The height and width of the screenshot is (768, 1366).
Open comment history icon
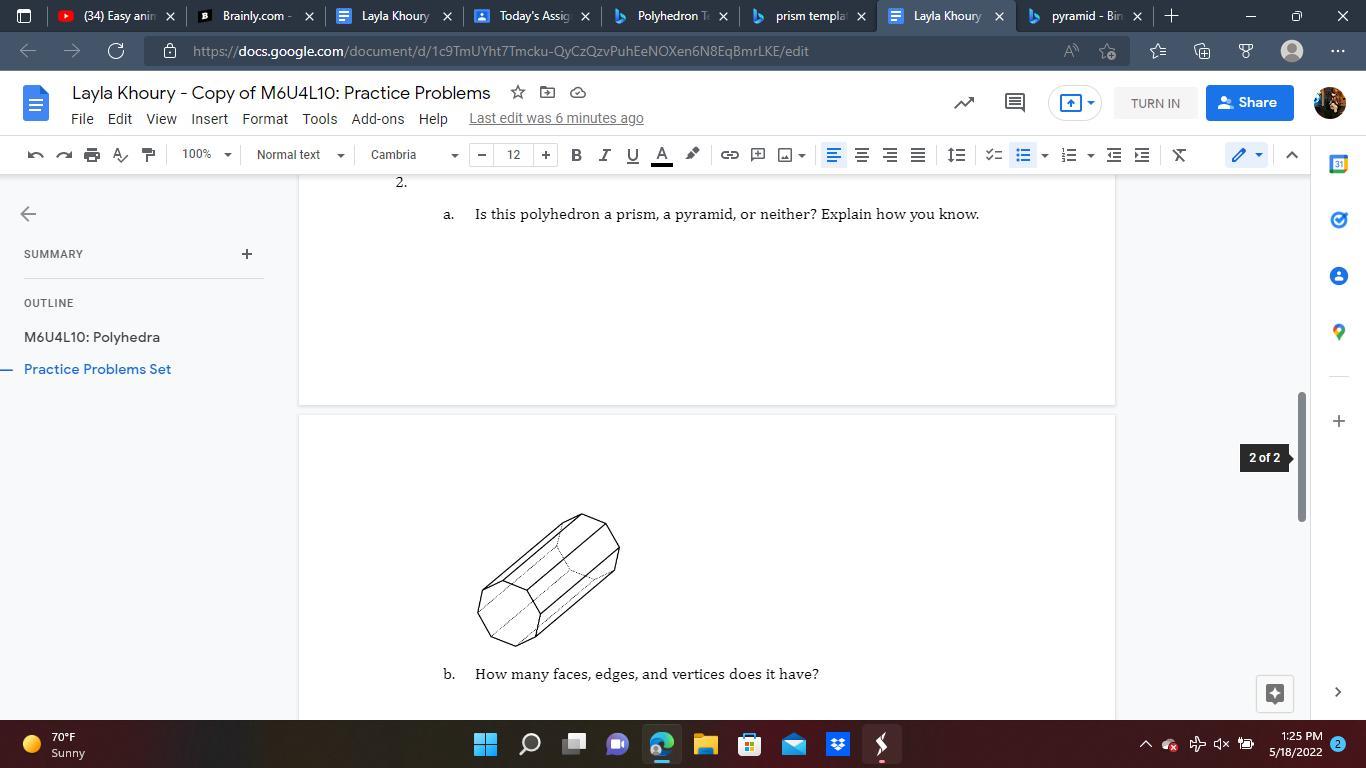pyautogui.click(x=1014, y=103)
